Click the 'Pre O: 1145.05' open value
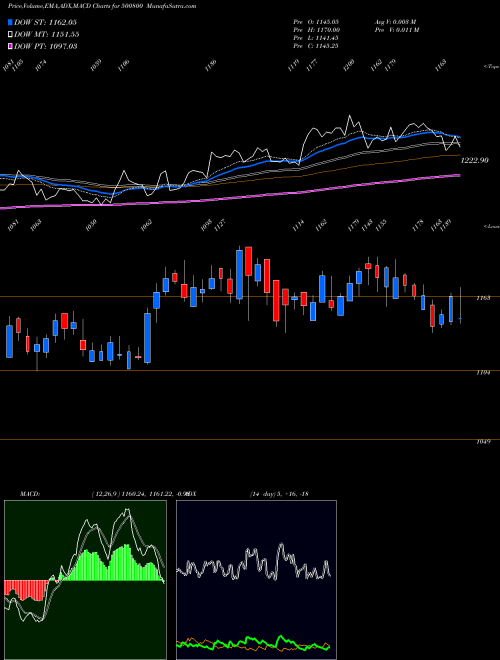The width and height of the screenshot is (500, 660). coord(316,21)
